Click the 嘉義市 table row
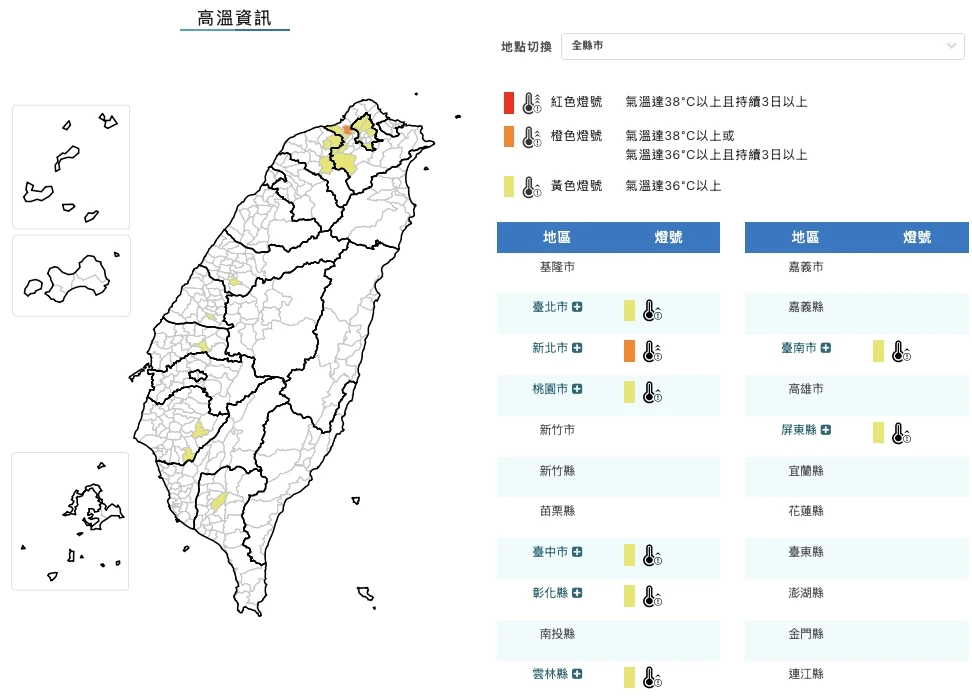The width and height of the screenshot is (972, 696). 857,273
